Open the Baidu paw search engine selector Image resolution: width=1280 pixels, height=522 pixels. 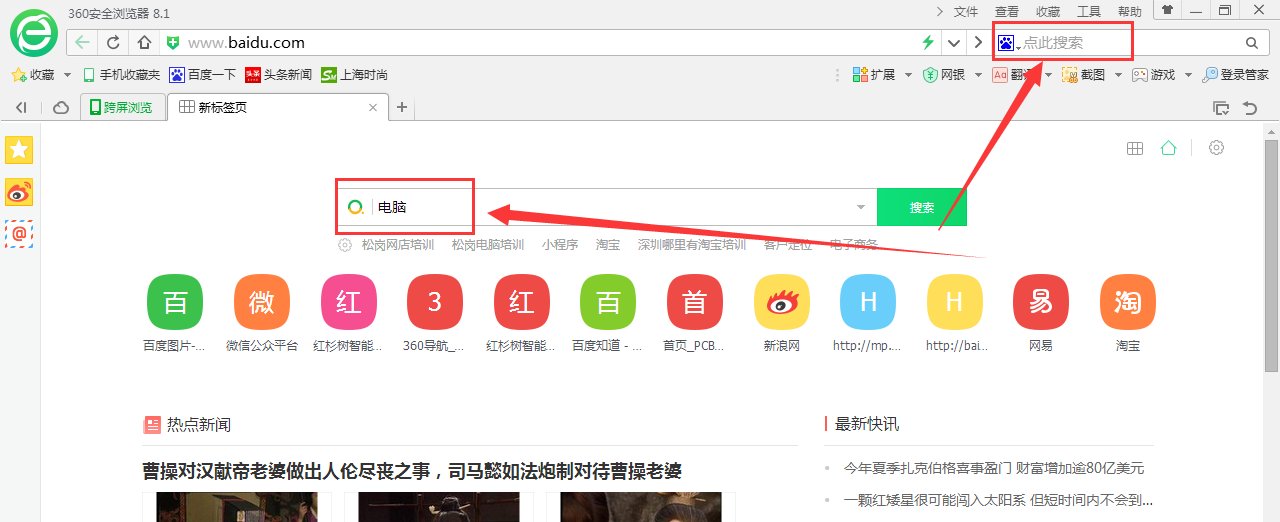[1008, 43]
